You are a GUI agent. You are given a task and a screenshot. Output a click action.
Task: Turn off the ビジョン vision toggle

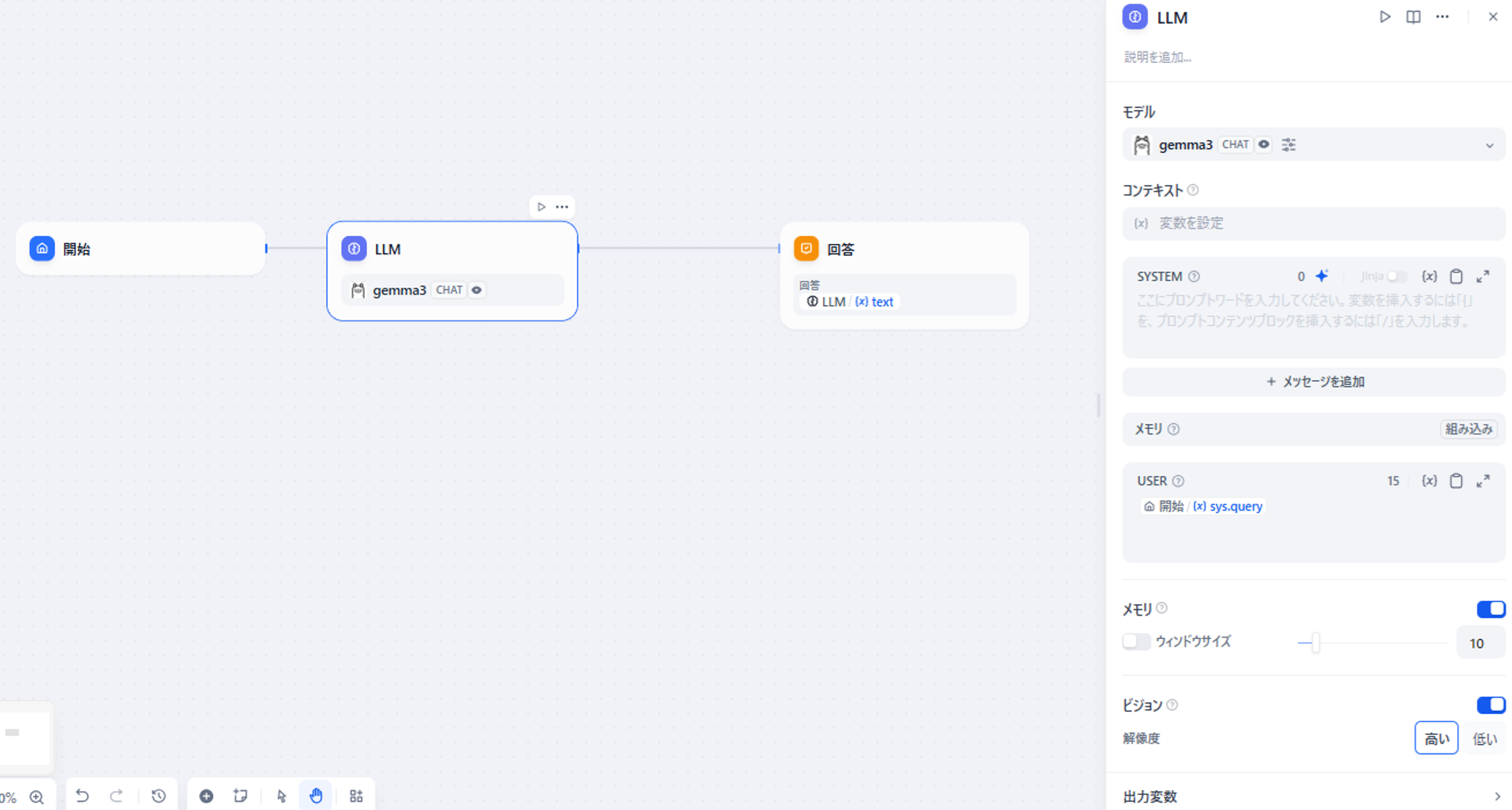[x=1491, y=705]
